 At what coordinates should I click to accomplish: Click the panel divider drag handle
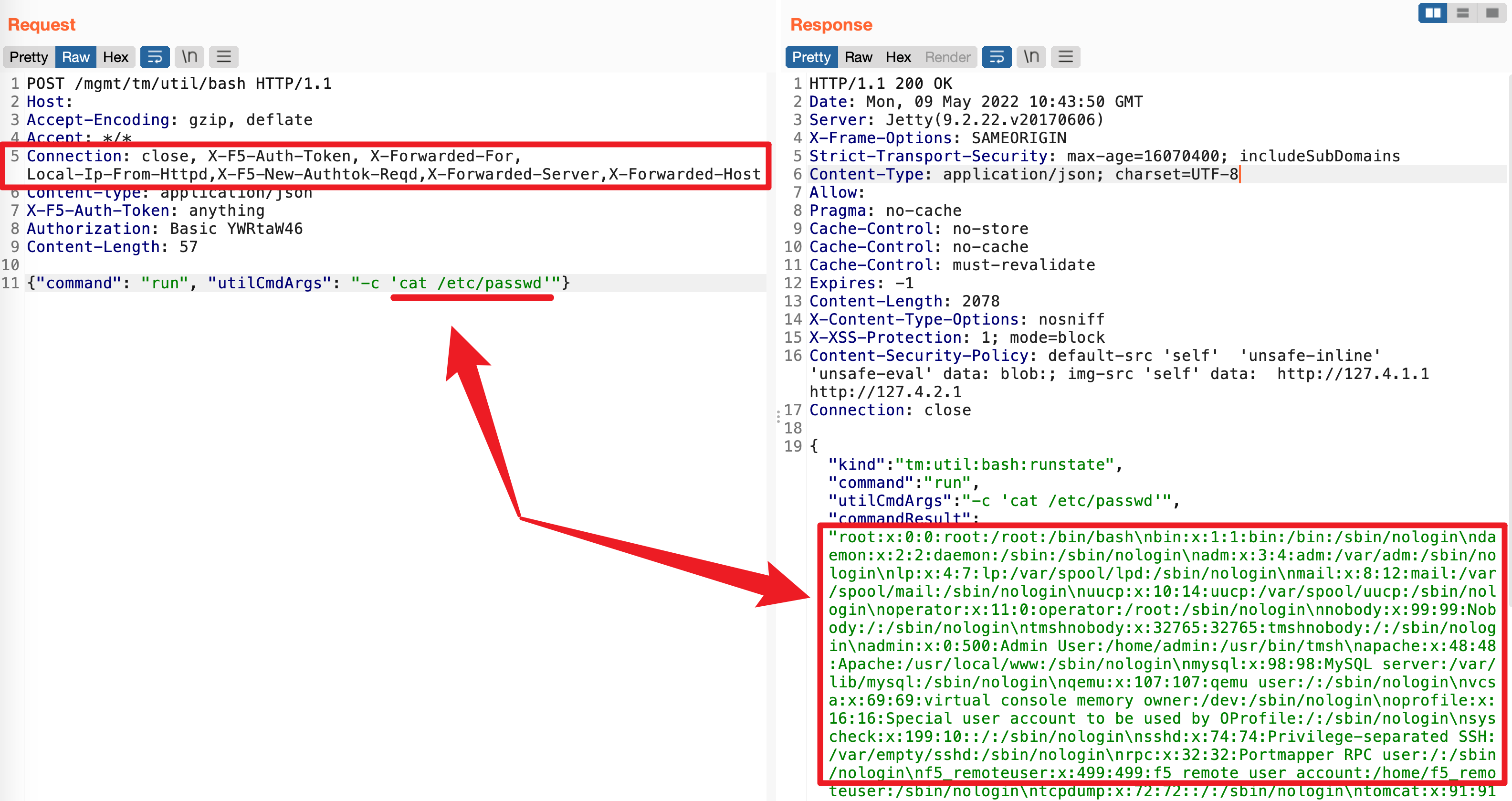click(x=778, y=416)
